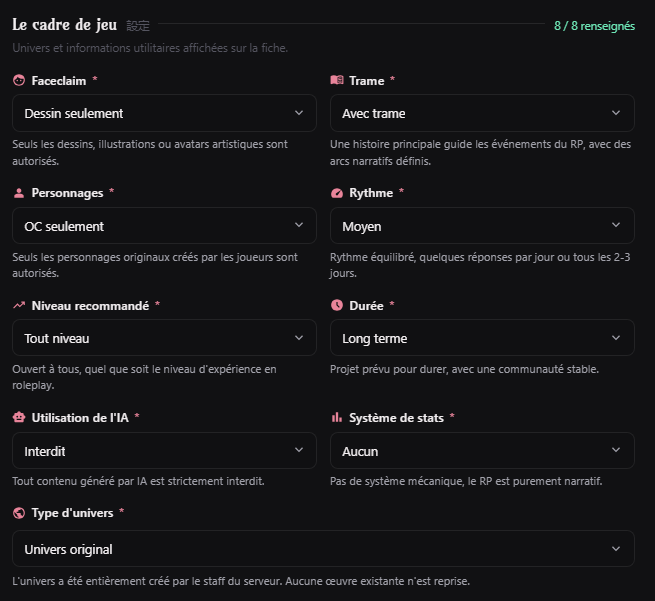Click the person icon beside Personnages
Viewport: 655px width, 601px height.
(19, 193)
